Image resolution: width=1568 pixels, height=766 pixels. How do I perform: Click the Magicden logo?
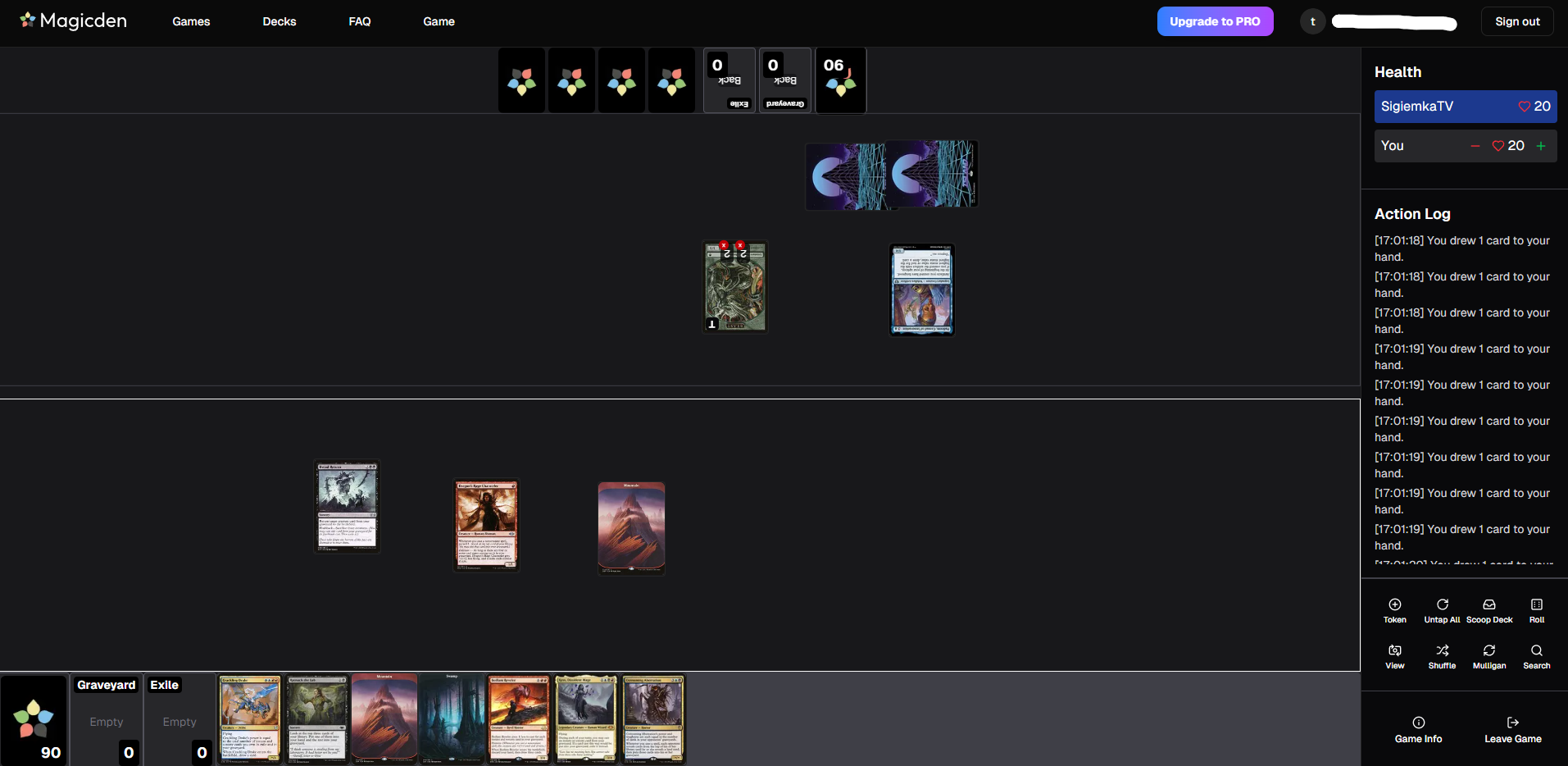click(x=73, y=21)
